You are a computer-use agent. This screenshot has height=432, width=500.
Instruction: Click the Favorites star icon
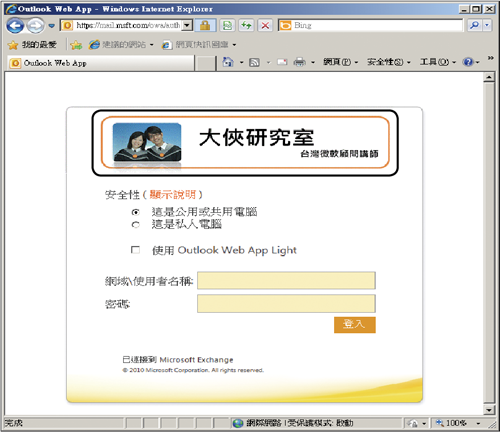point(13,45)
